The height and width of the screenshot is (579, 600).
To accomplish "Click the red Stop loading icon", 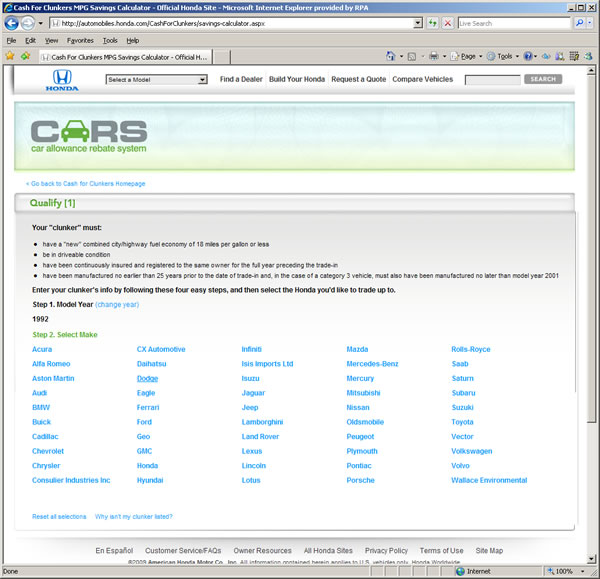I will (447, 22).
